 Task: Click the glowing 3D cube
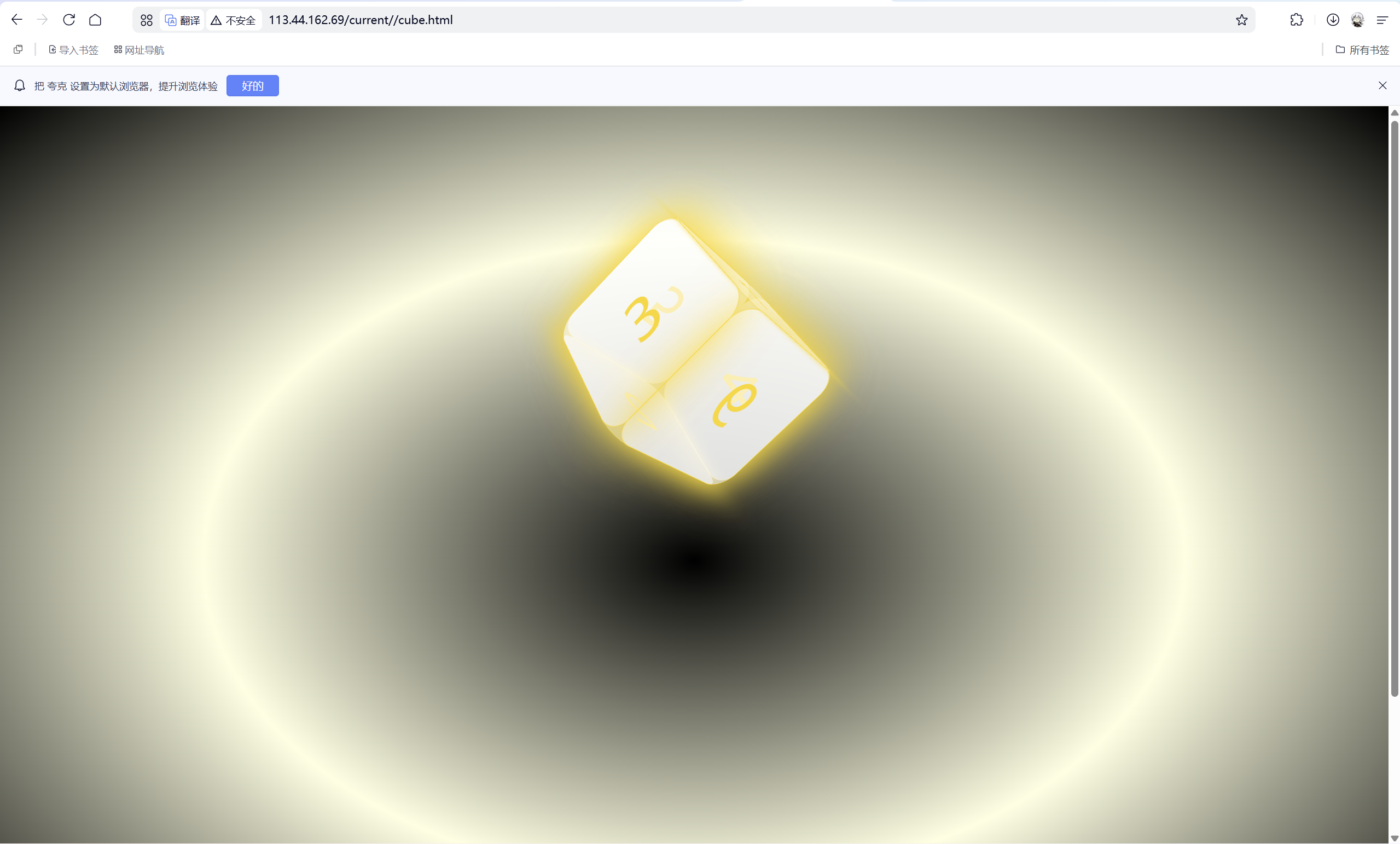tap(696, 352)
